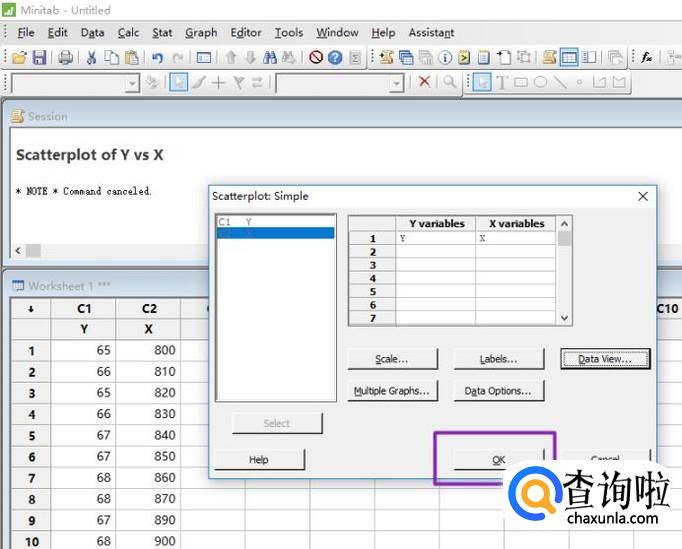Open the Data menu
Viewport: 682px width, 549px height.
pyautogui.click(x=92, y=33)
